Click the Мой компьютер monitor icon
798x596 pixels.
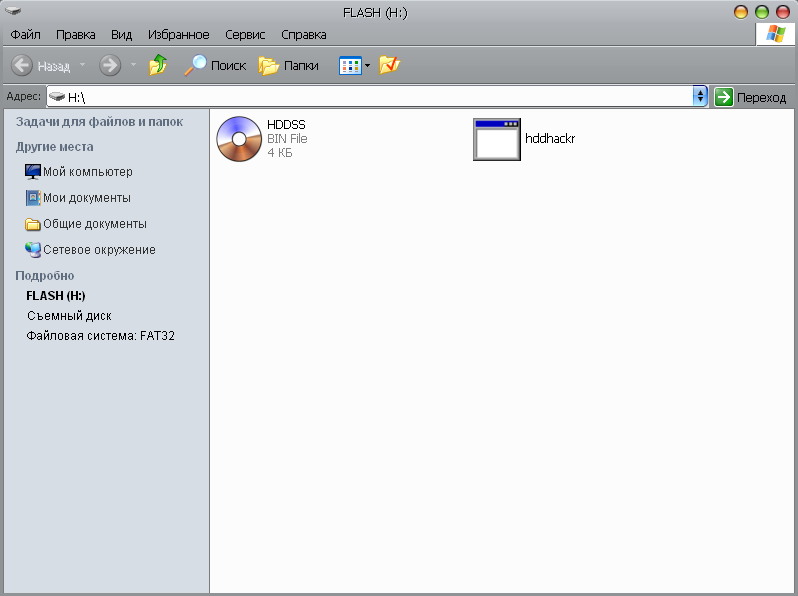33,172
